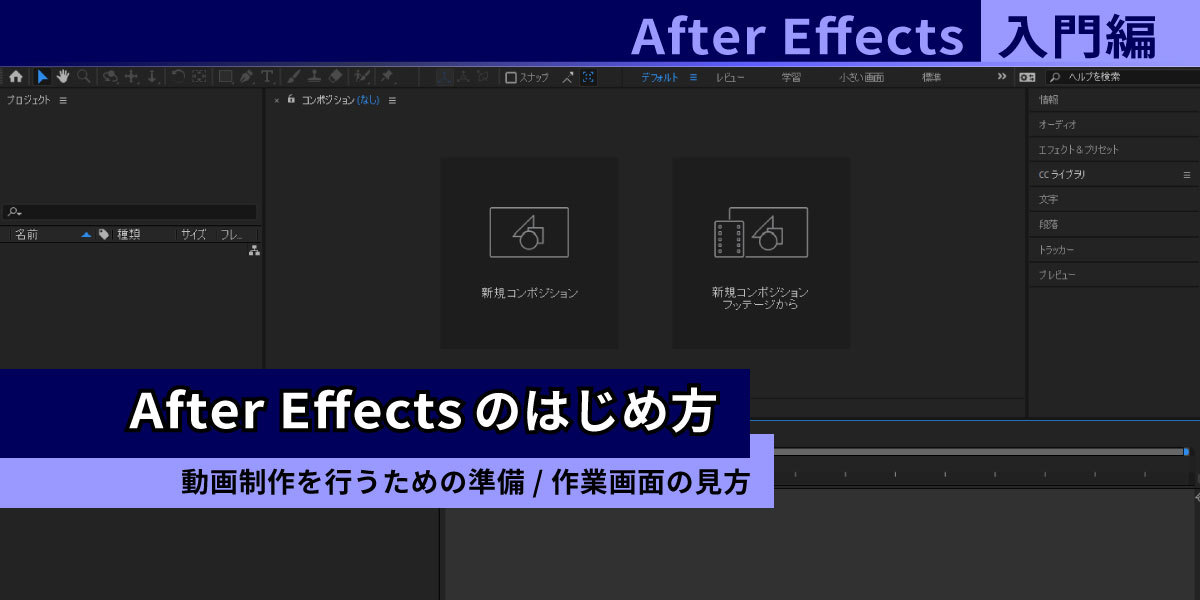1200x600 pixels.
Task: Sort project items by サイズ column
Action: (193, 234)
